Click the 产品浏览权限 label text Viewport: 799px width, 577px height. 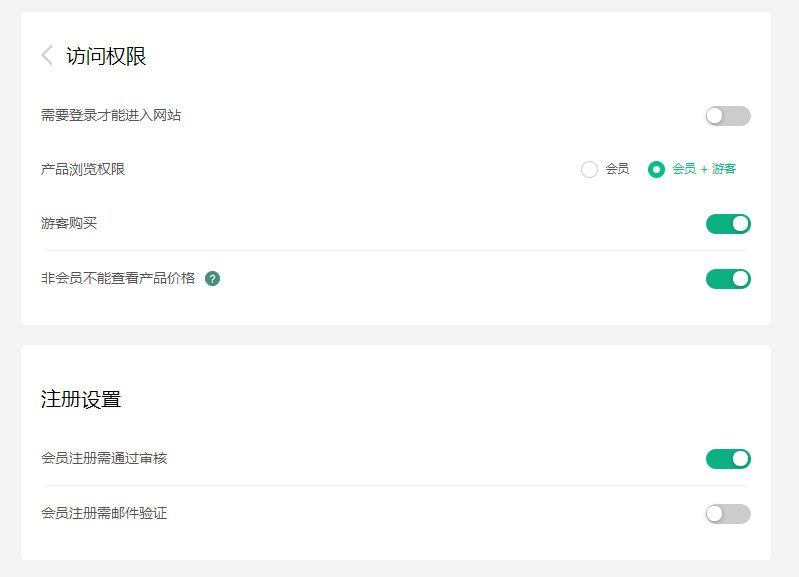coord(83,170)
